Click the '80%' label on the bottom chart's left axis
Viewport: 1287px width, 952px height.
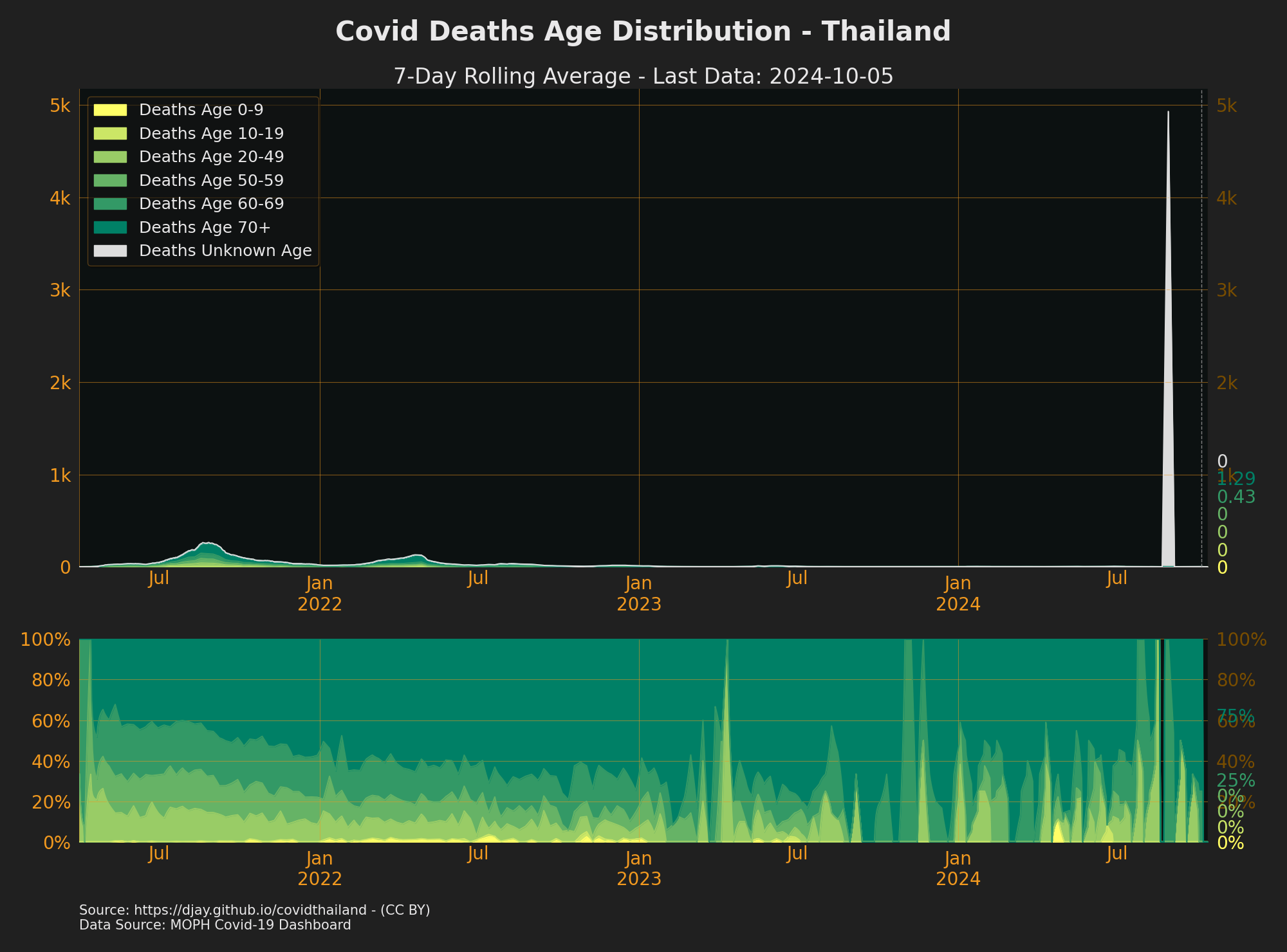point(50,680)
